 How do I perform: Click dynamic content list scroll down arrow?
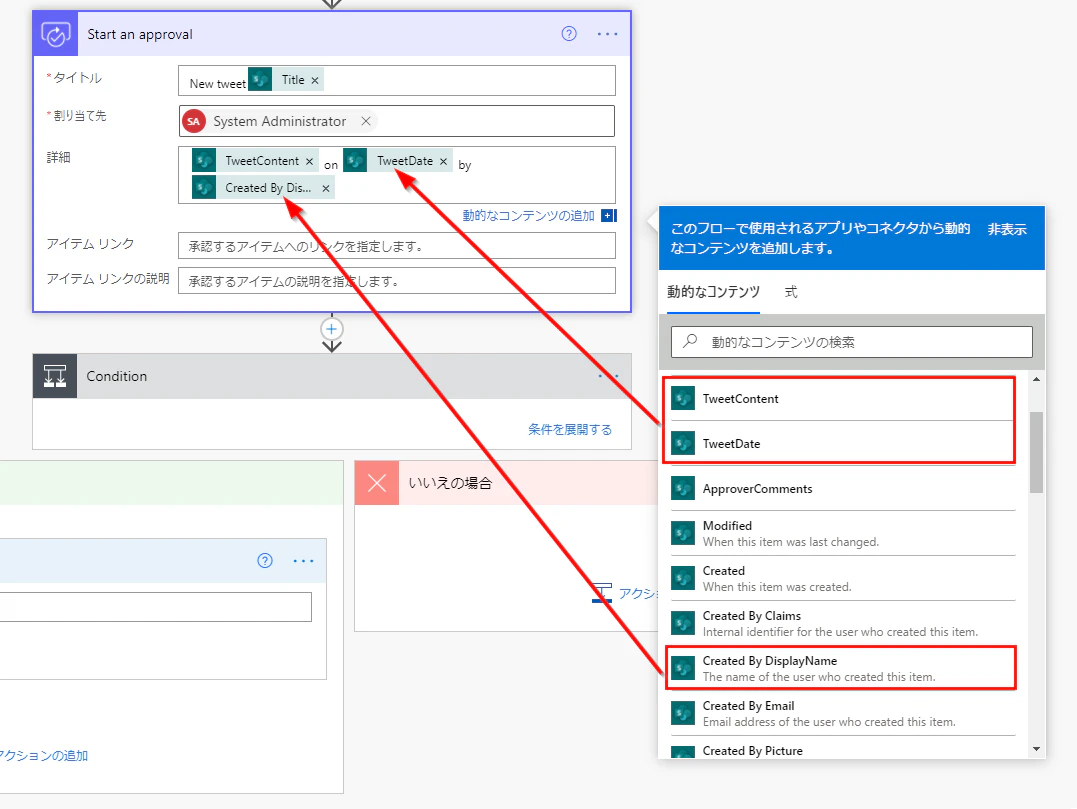[x=1036, y=749]
